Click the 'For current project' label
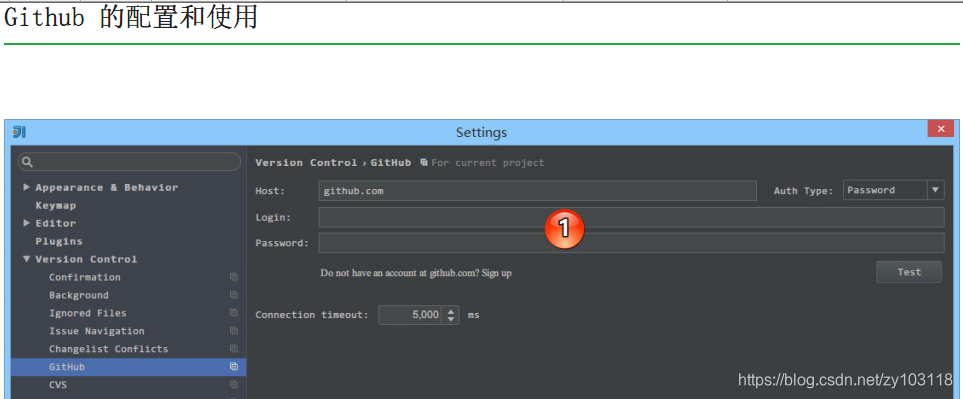The height and width of the screenshot is (399, 963). (x=488, y=163)
